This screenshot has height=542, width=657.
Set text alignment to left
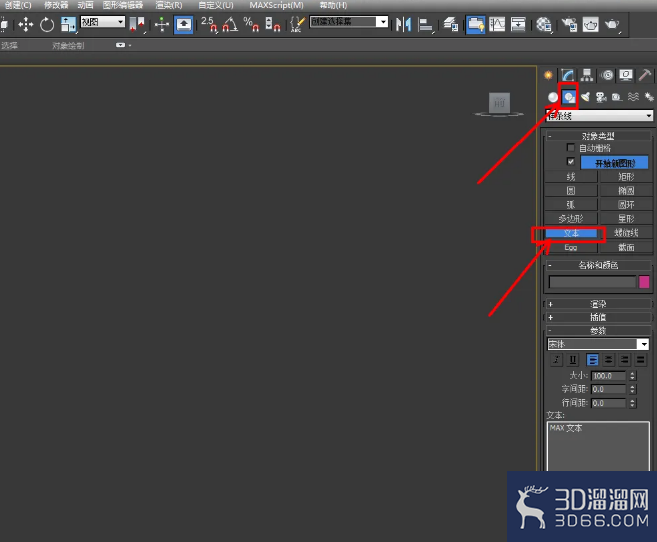(592, 360)
